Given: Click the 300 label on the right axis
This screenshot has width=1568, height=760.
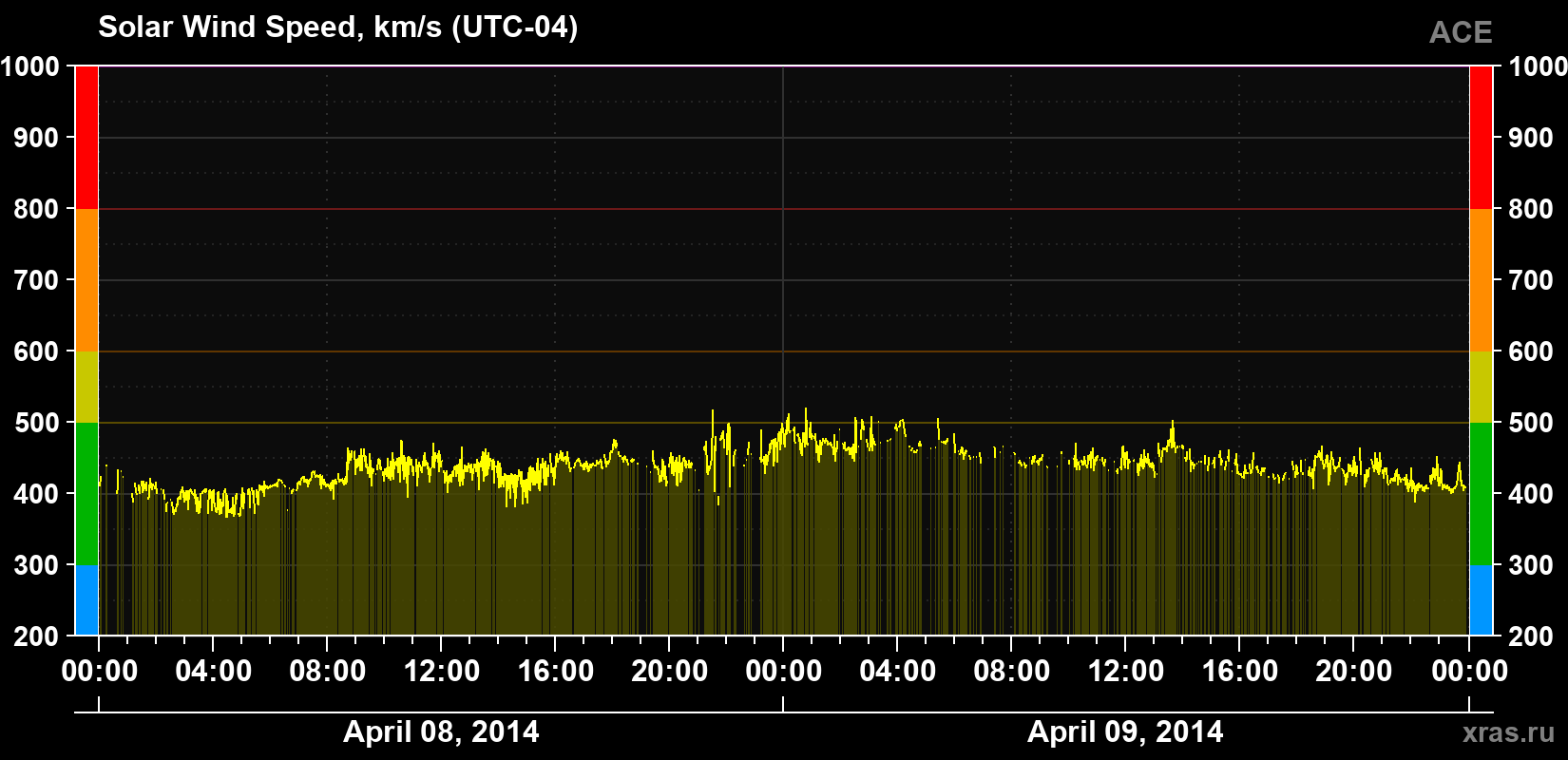Looking at the screenshot, I should point(1531,565).
